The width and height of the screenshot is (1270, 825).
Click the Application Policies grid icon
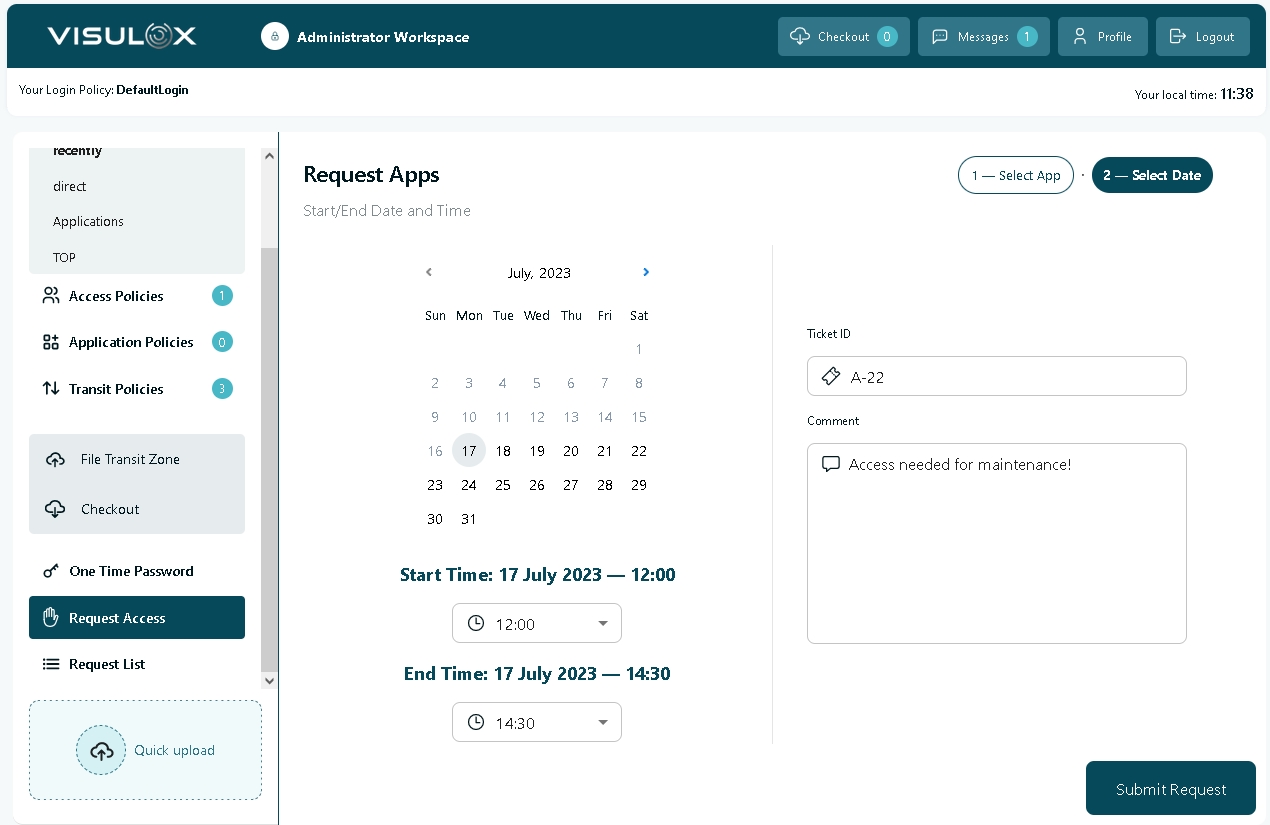(x=51, y=342)
